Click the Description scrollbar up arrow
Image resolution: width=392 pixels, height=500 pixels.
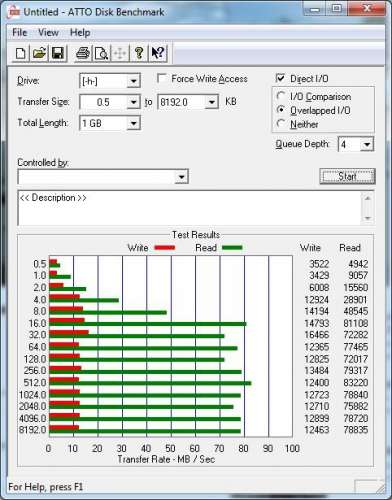368,198
